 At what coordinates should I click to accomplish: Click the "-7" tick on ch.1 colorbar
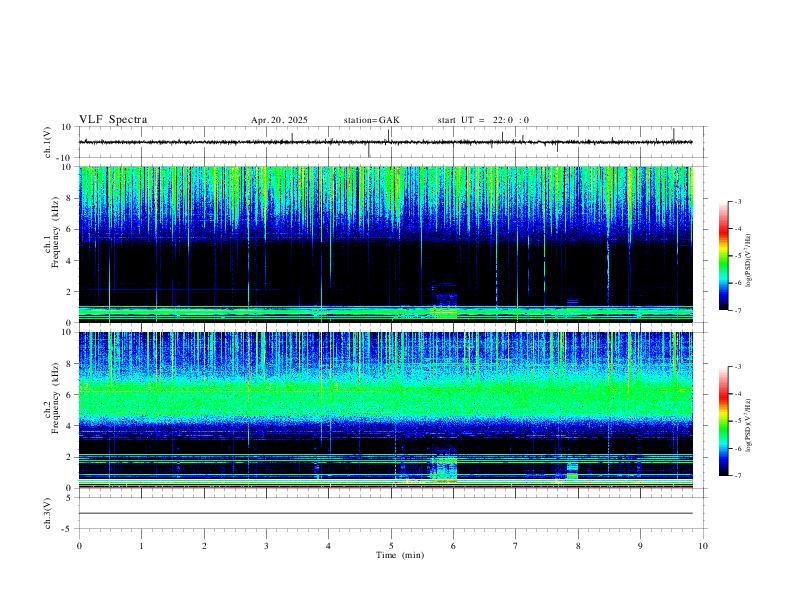pos(737,311)
